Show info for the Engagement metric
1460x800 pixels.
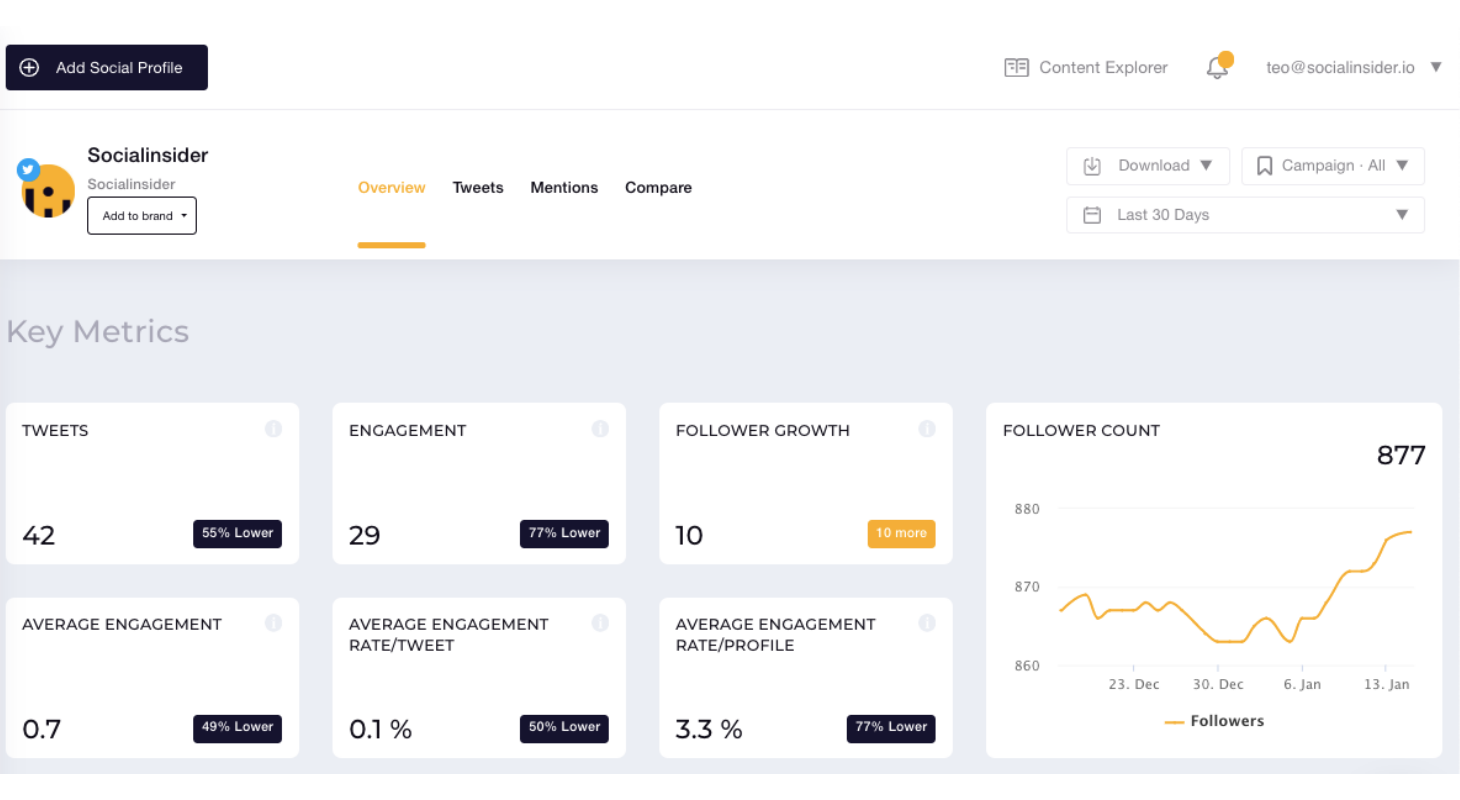[600, 429]
